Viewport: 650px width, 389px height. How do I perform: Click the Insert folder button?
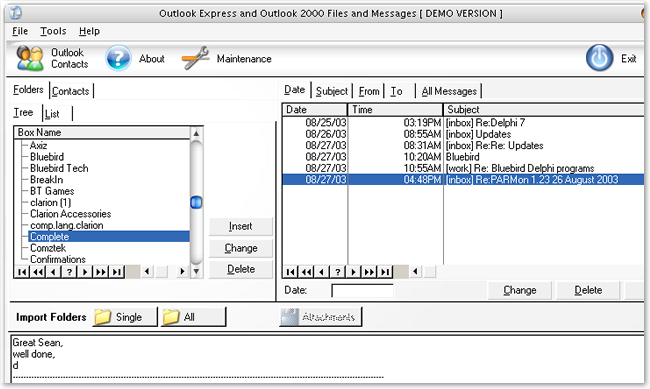[240, 226]
